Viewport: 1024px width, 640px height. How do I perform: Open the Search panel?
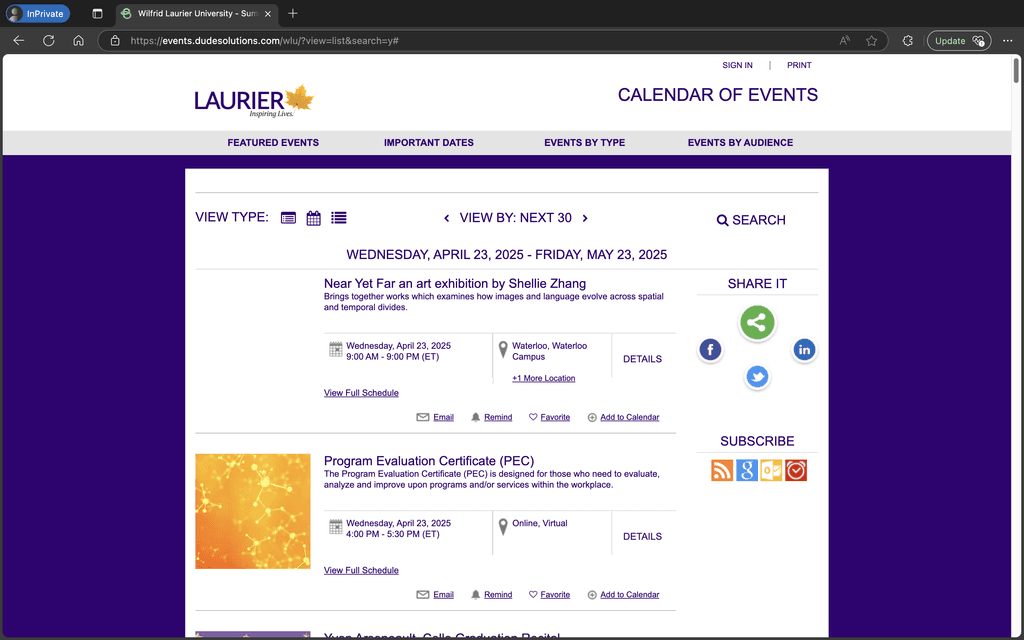[751, 220]
